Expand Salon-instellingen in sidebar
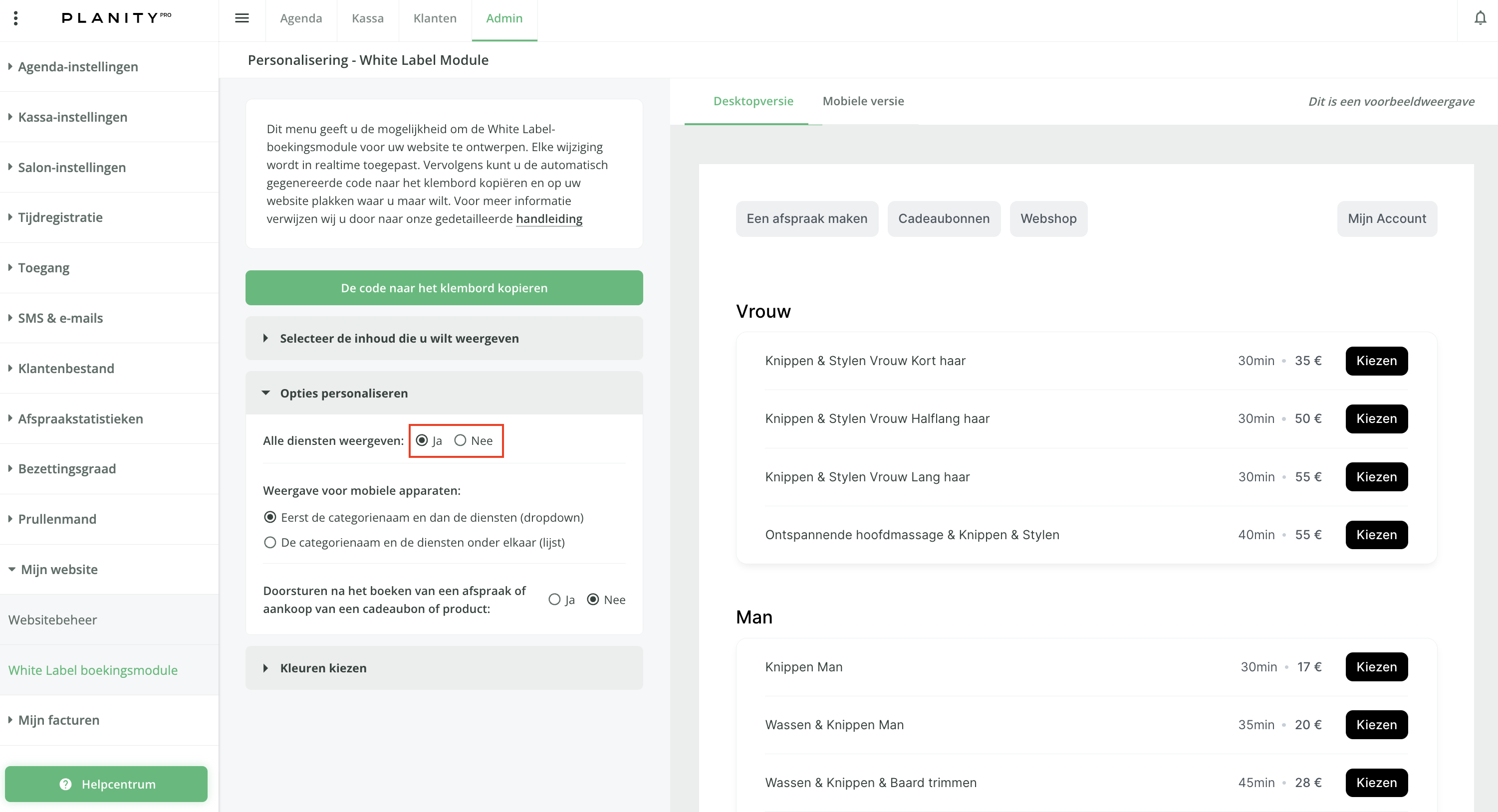 coord(109,168)
